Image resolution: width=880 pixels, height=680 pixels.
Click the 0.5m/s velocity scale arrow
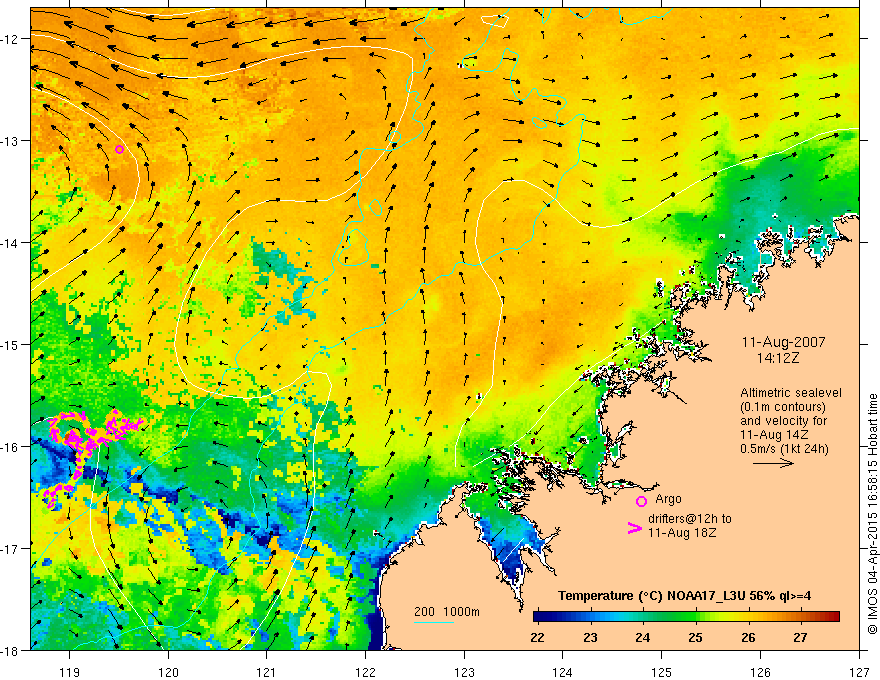point(773,463)
